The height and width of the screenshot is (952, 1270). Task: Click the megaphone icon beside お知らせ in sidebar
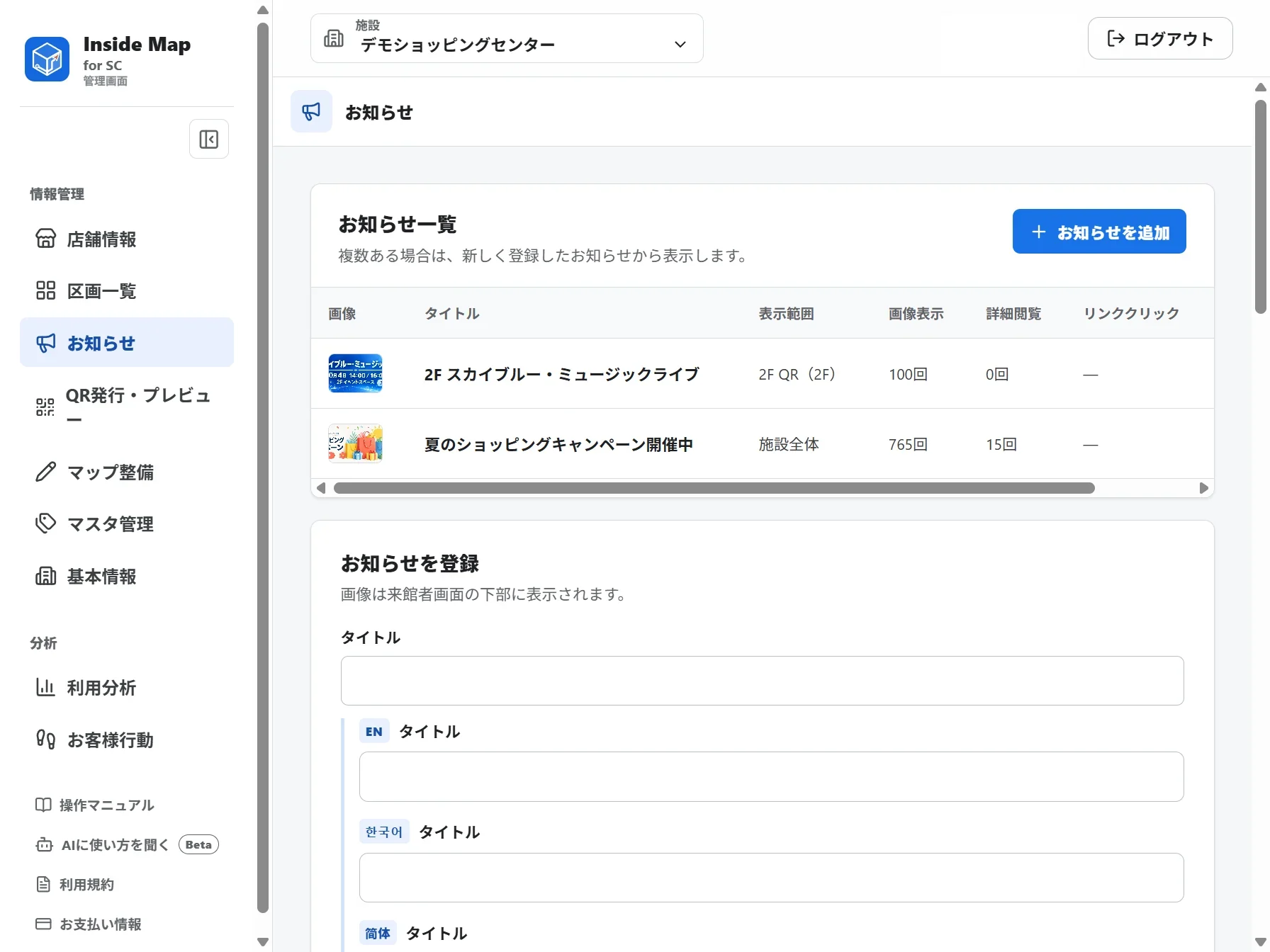click(x=45, y=343)
